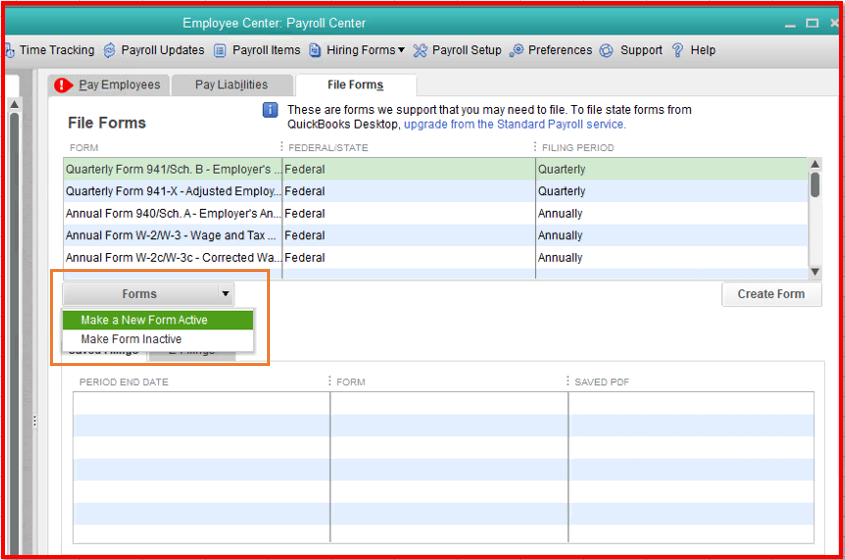The width and height of the screenshot is (845, 560).
Task: Click the Create Form button
Action: (771, 294)
